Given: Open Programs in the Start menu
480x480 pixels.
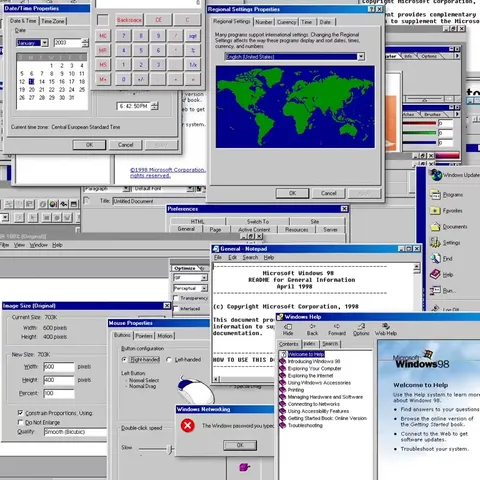Looking at the screenshot, I should click(447, 195).
